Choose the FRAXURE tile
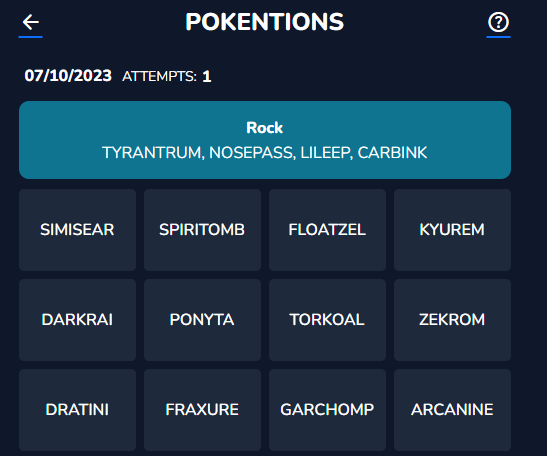Viewport: 547px width, 456px height. [x=202, y=410]
